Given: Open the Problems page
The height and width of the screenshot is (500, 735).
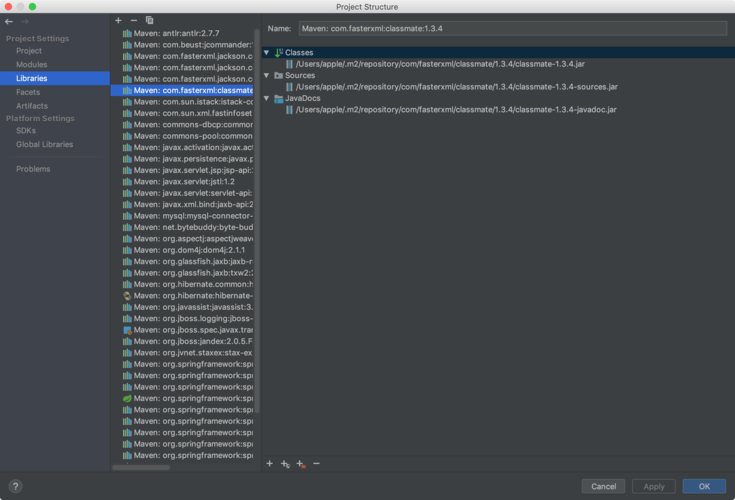Looking at the screenshot, I should pyautogui.click(x=33, y=169).
